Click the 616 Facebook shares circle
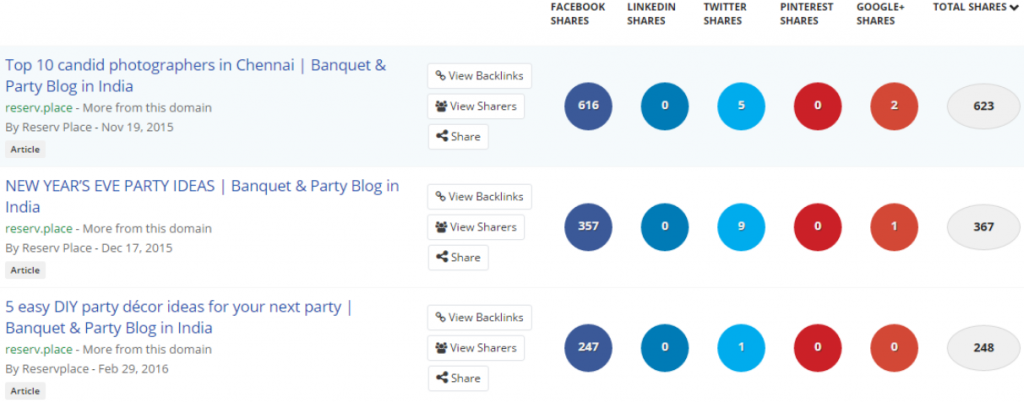 click(588, 106)
